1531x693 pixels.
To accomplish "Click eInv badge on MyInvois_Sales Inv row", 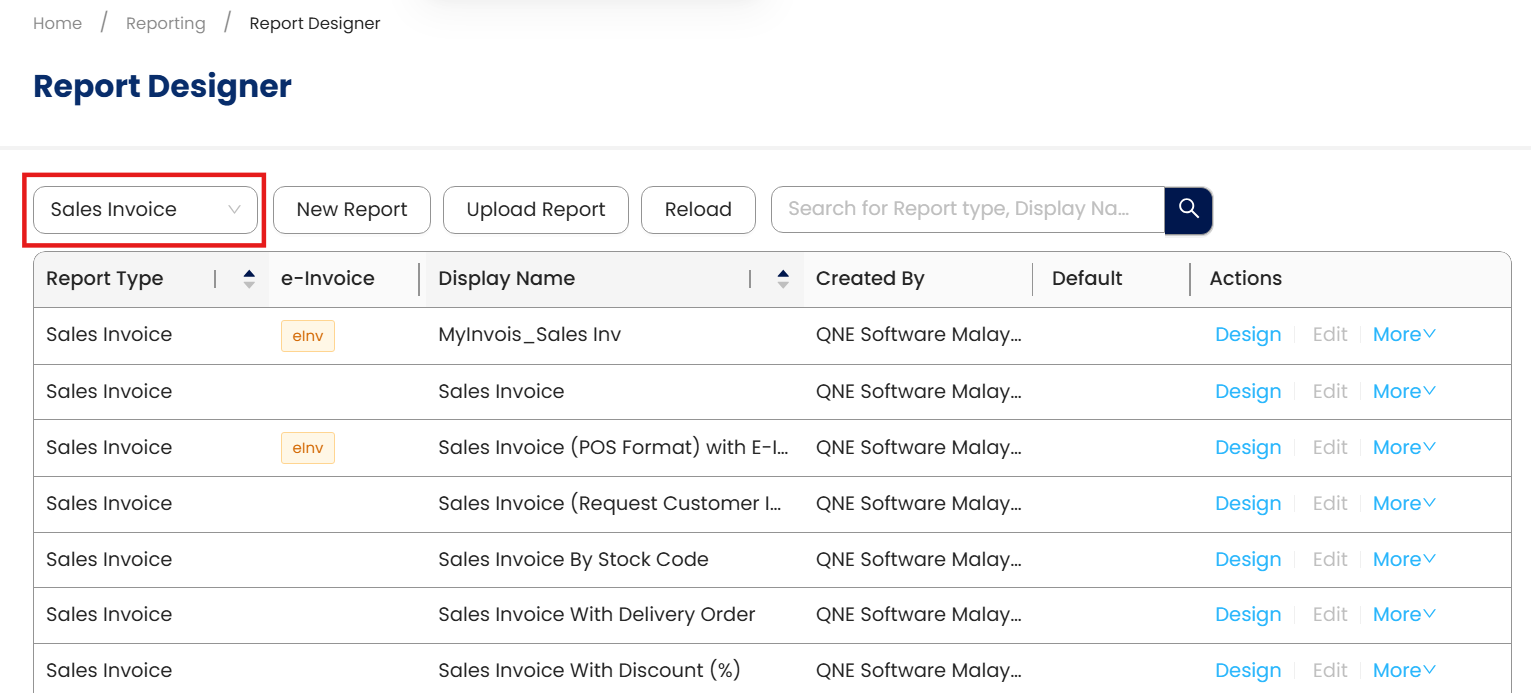I will pos(307,336).
